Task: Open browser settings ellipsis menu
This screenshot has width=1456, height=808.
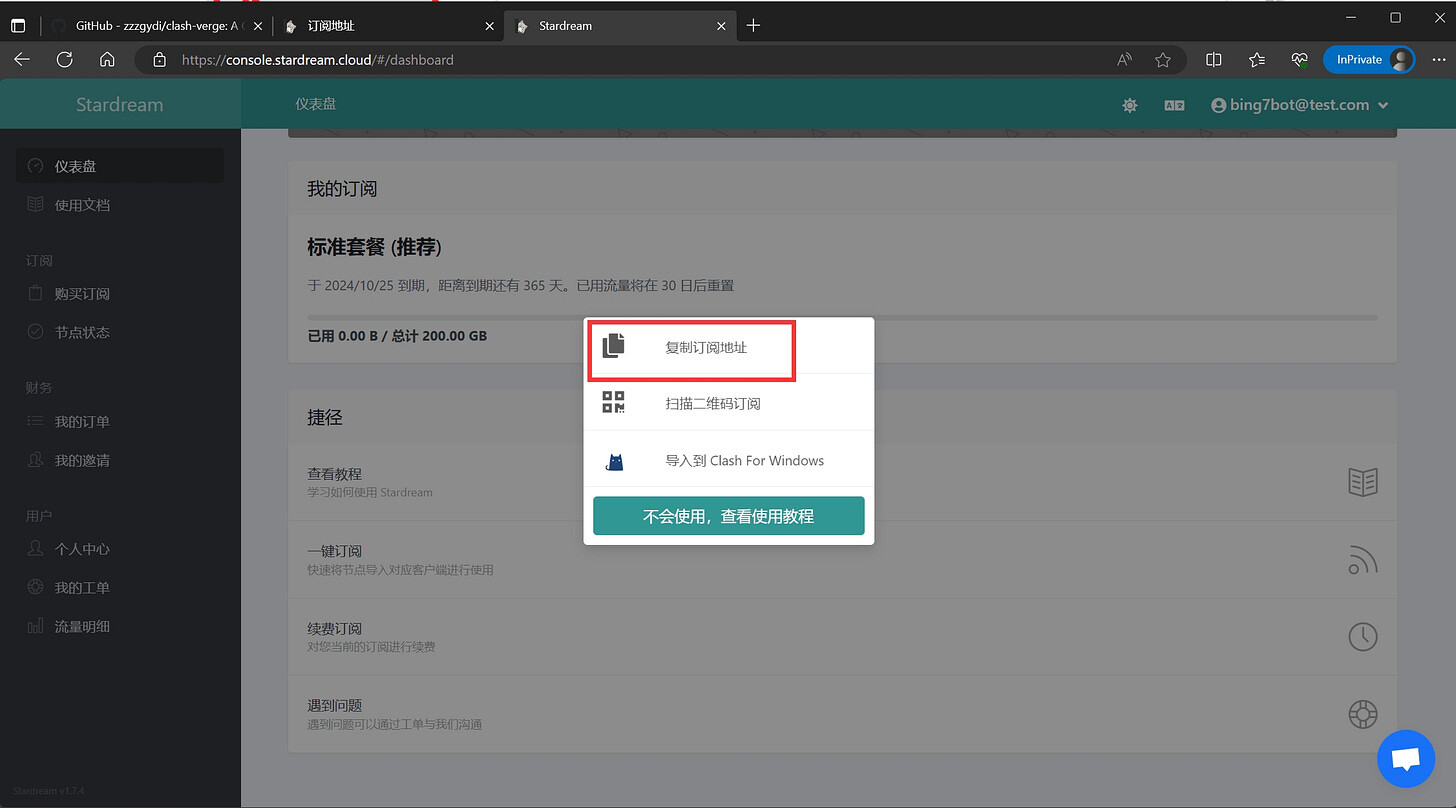Action: tap(1440, 60)
